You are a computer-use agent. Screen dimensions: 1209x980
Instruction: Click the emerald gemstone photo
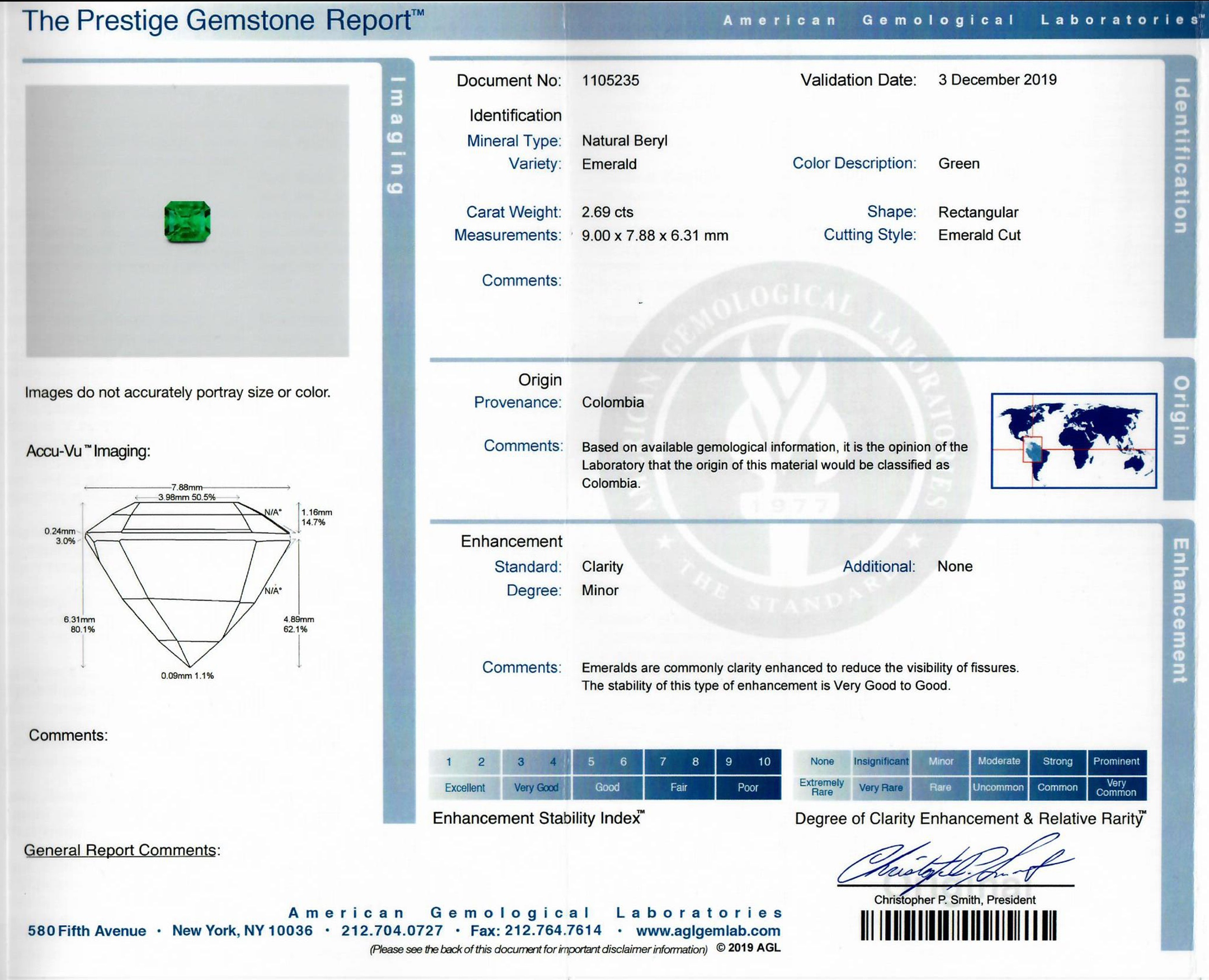click(187, 221)
